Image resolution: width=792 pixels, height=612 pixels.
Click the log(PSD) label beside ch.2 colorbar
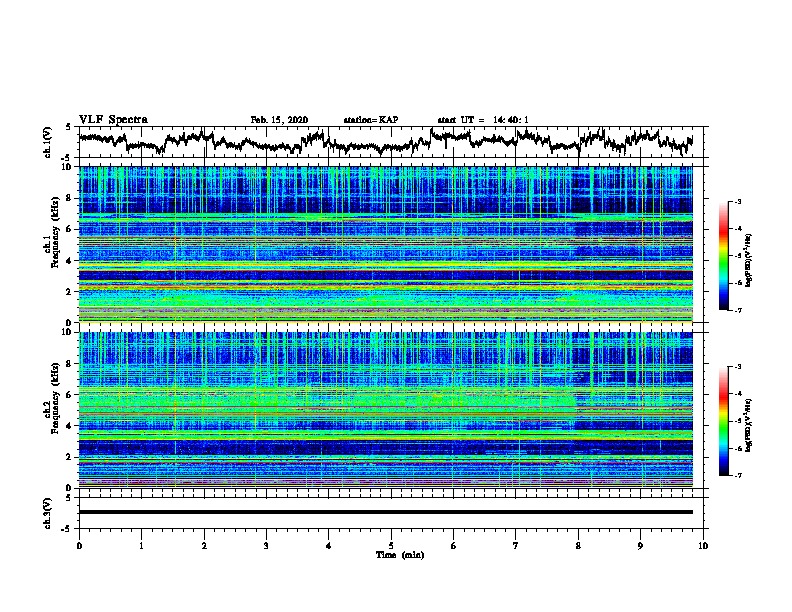(749, 425)
